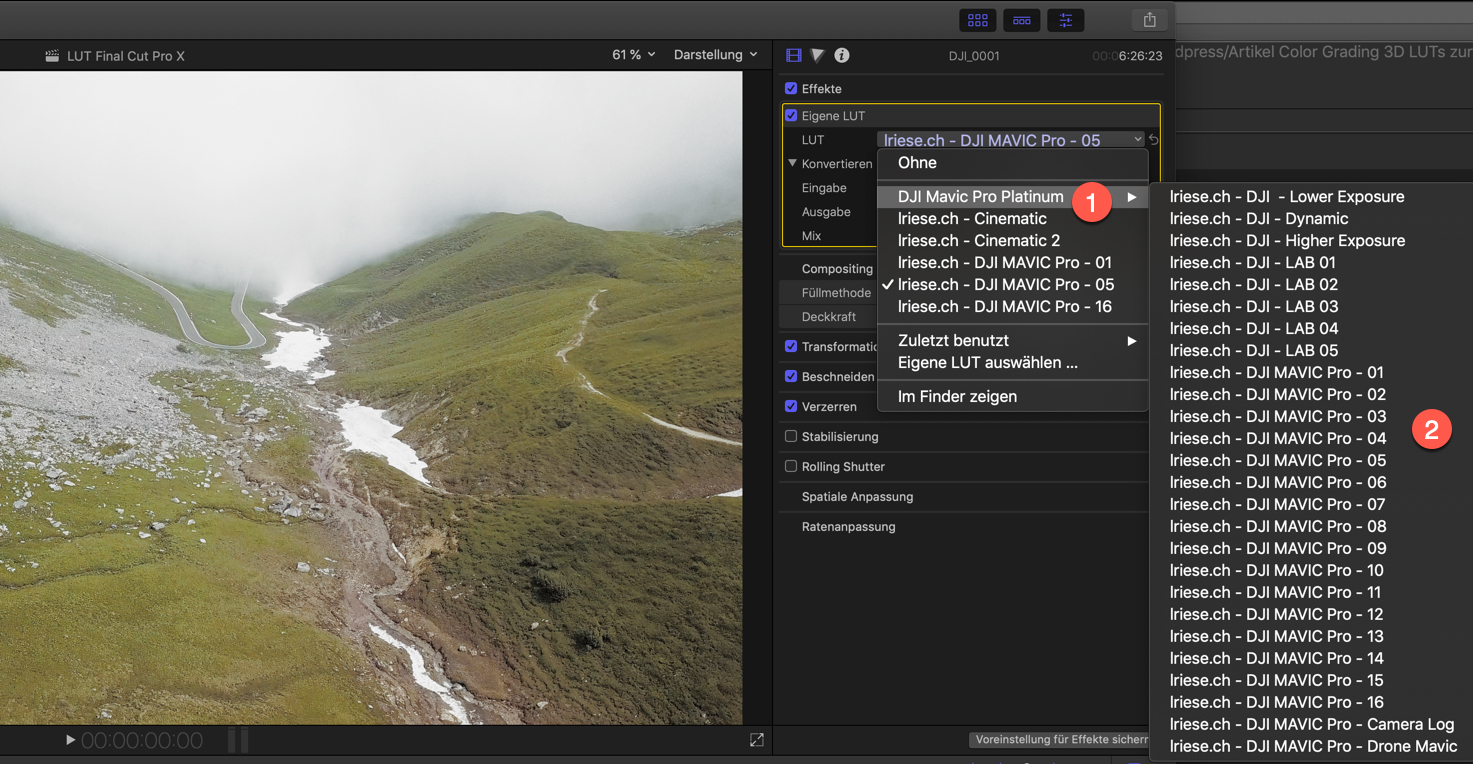Reset the LUT parameter arrow icon
The width and height of the screenshot is (1473, 764).
(1154, 140)
